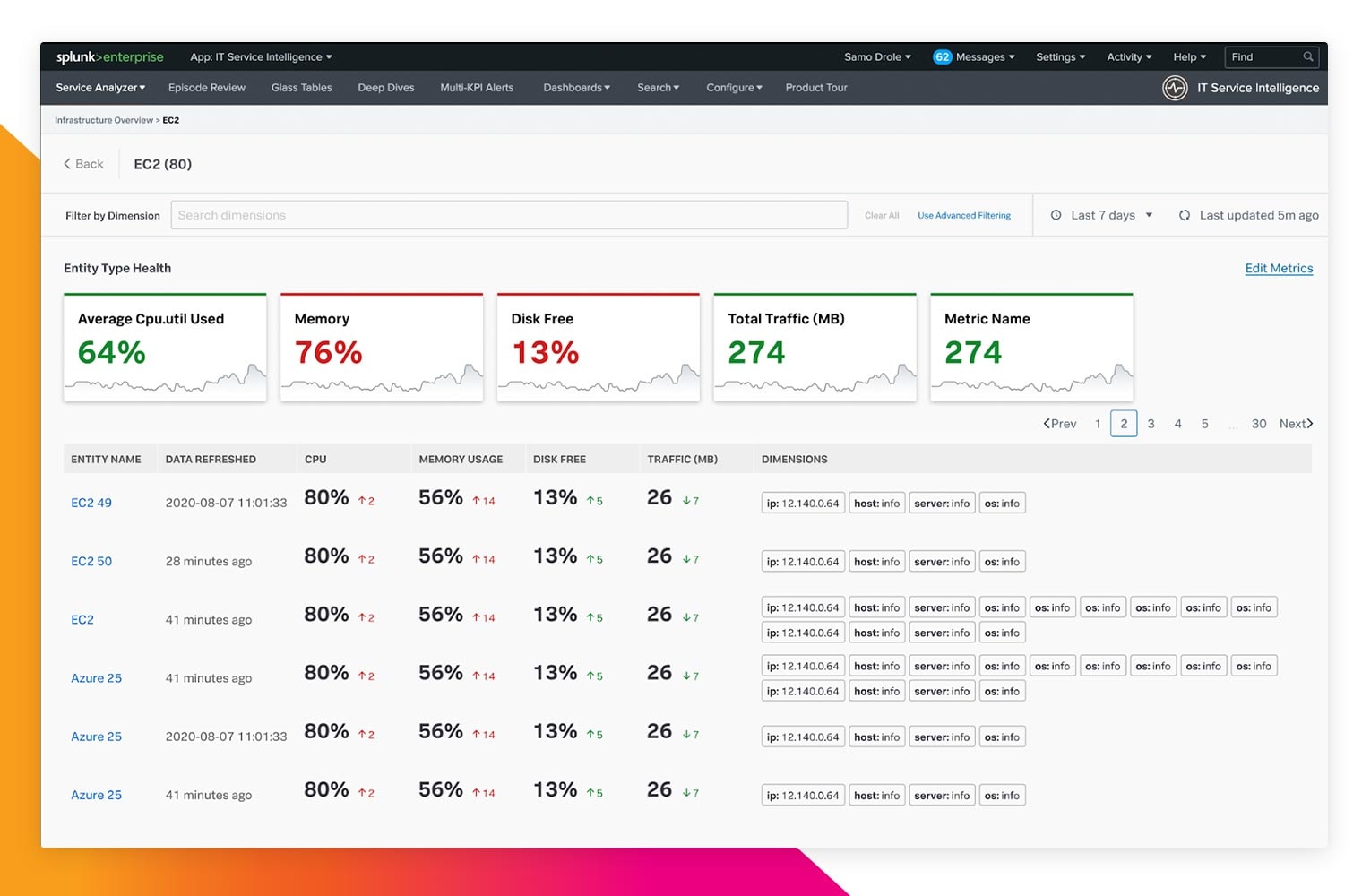Go to page 1

1098,424
